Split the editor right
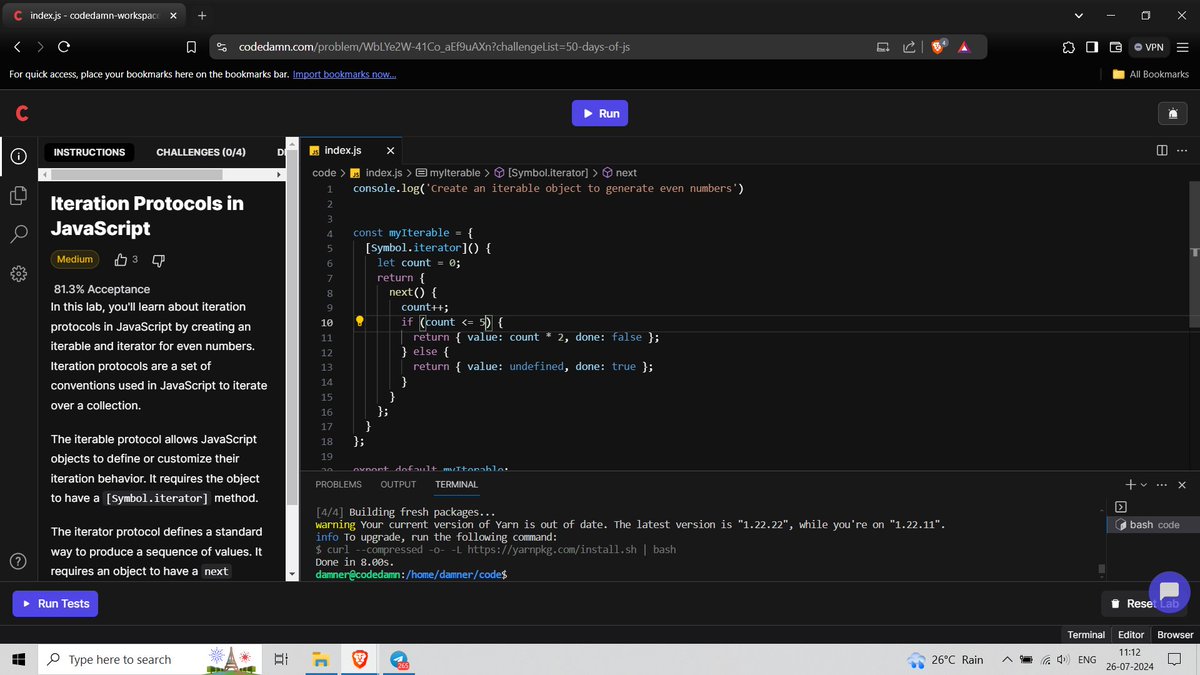This screenshot has width=1200, height=675. coord(1161,151)
